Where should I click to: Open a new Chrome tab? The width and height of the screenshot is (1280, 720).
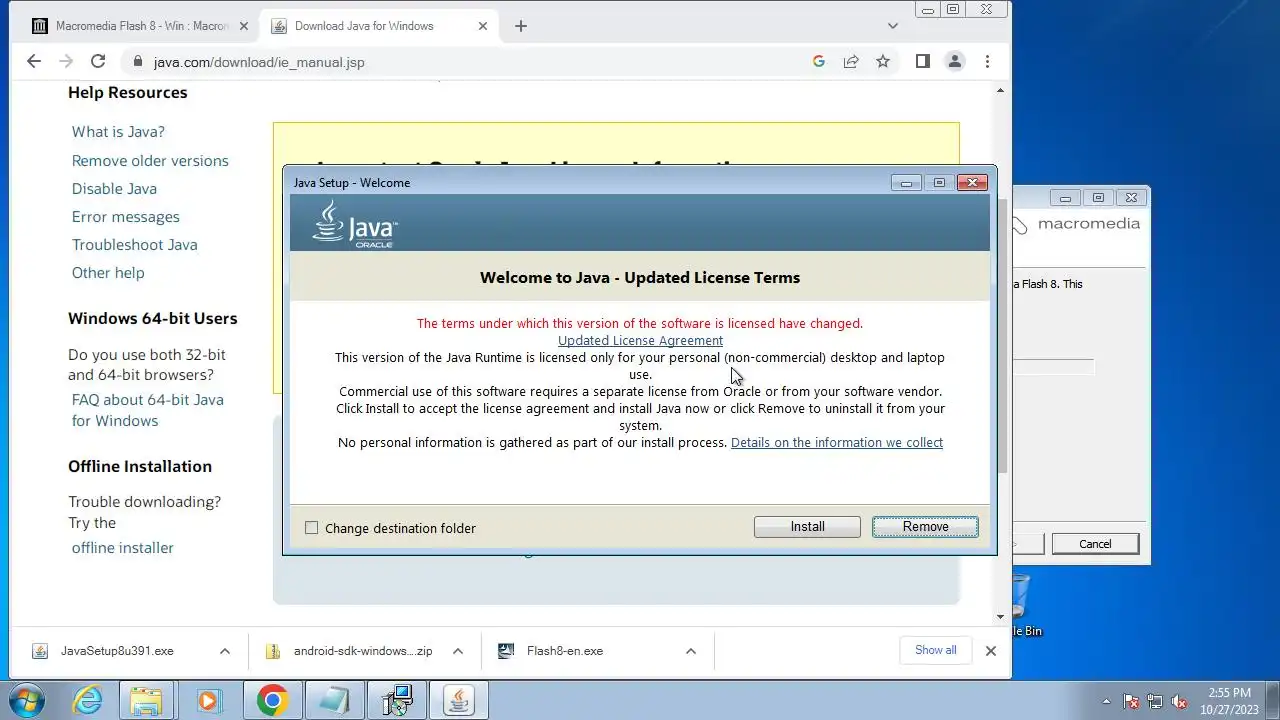(x=520, y=26)
